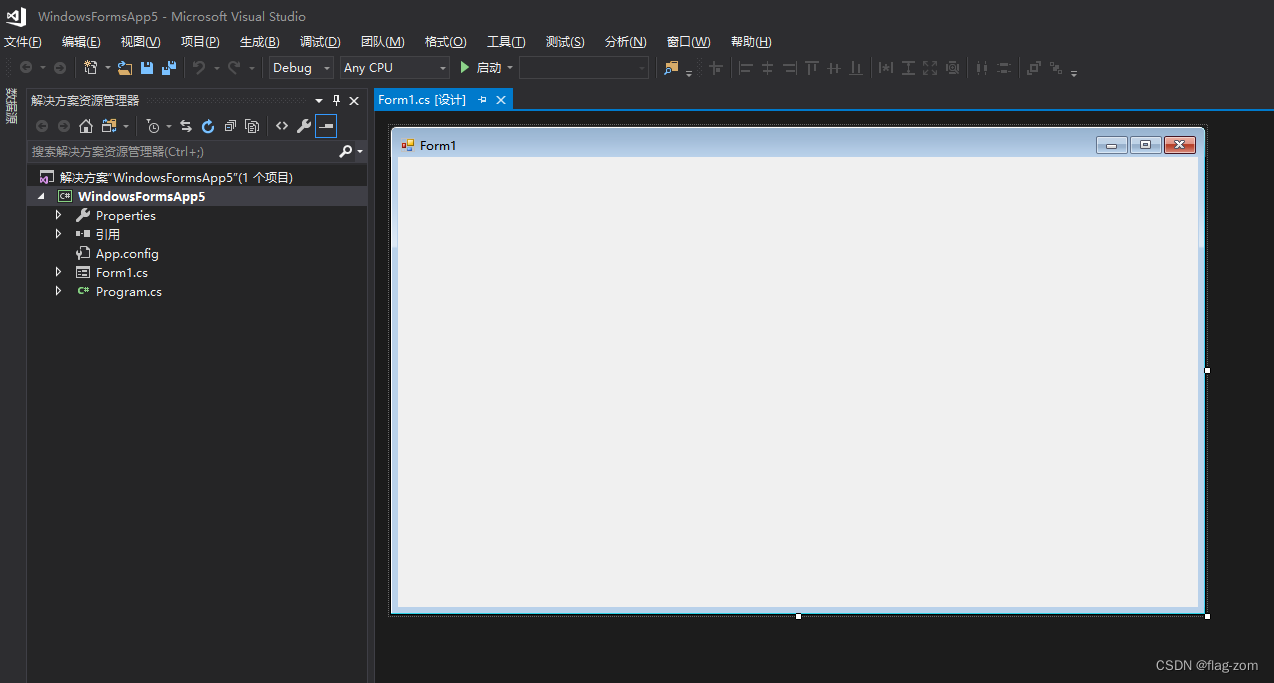Click the Align Lefts layout icon

coord(745,67)
